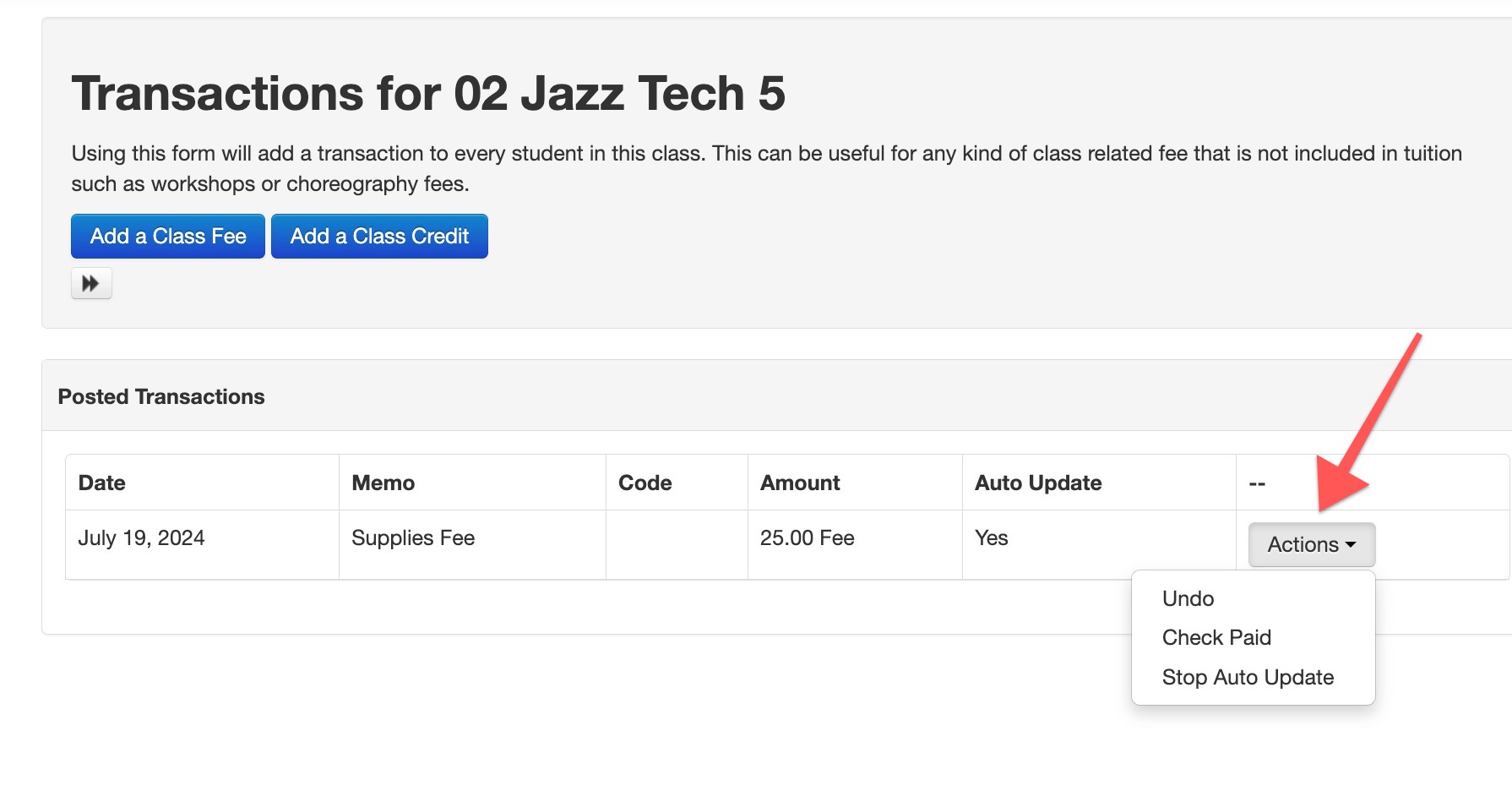Click the class fee description paragraph text
Viewport: 1512px width, 791px height.
coord(766,168)
